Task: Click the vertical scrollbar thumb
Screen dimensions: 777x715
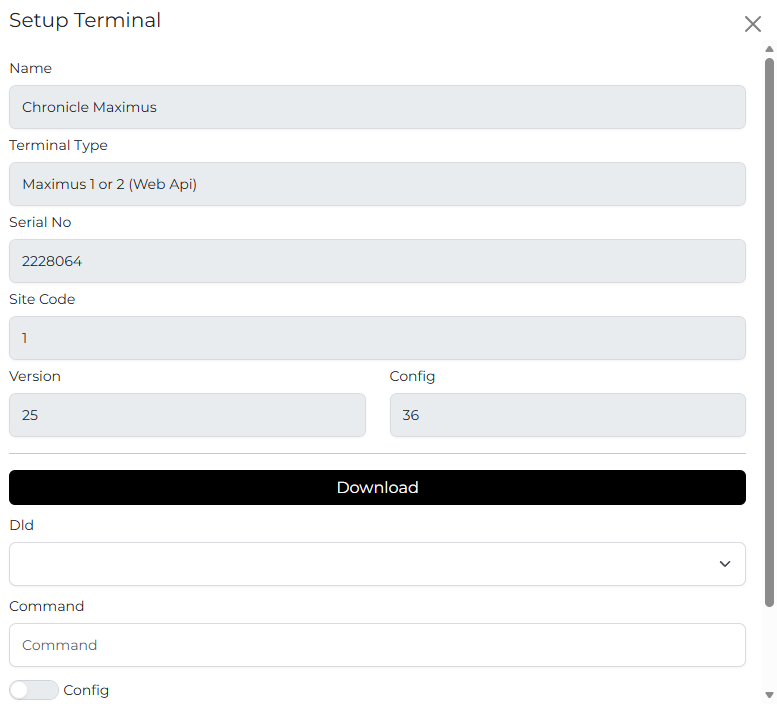Action: point(769,332)
